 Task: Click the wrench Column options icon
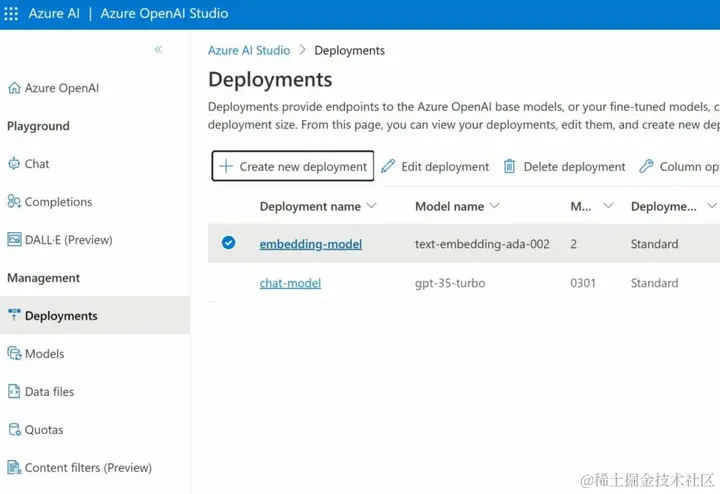[x=646, y=166]
